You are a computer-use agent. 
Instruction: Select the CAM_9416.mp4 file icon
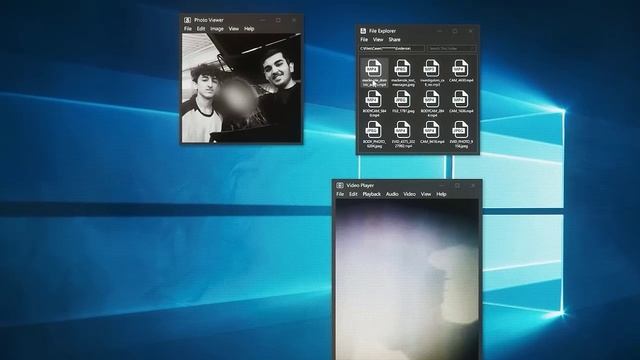[431, 133]
